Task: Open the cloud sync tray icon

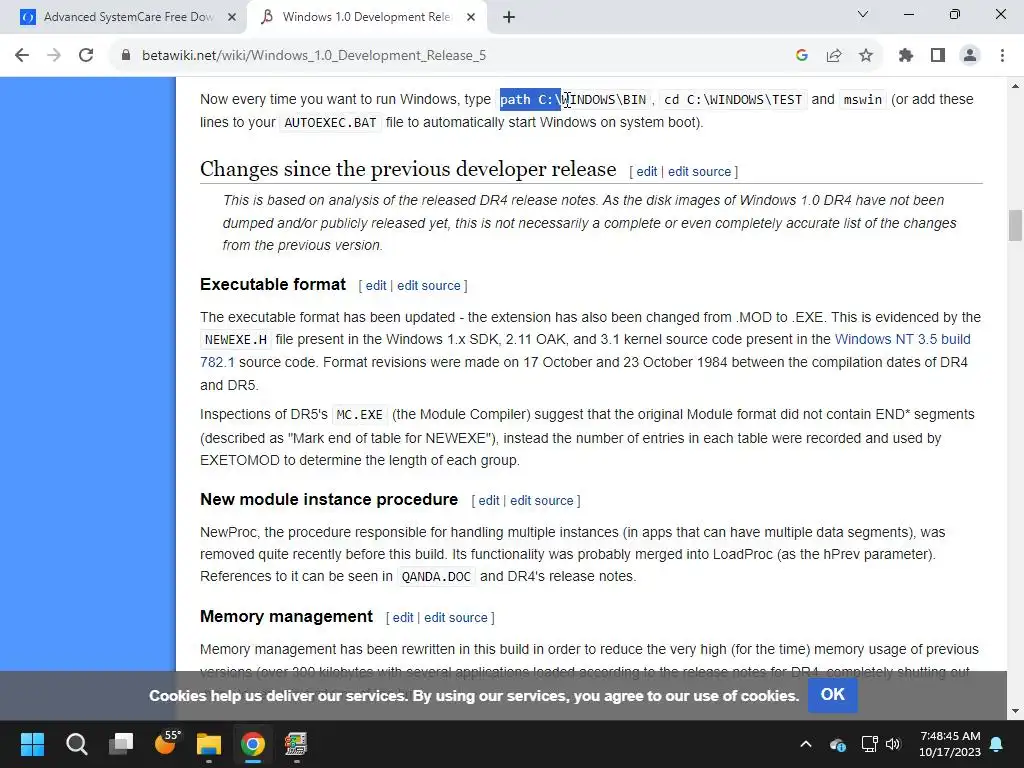Action: (x=838, y=744)
